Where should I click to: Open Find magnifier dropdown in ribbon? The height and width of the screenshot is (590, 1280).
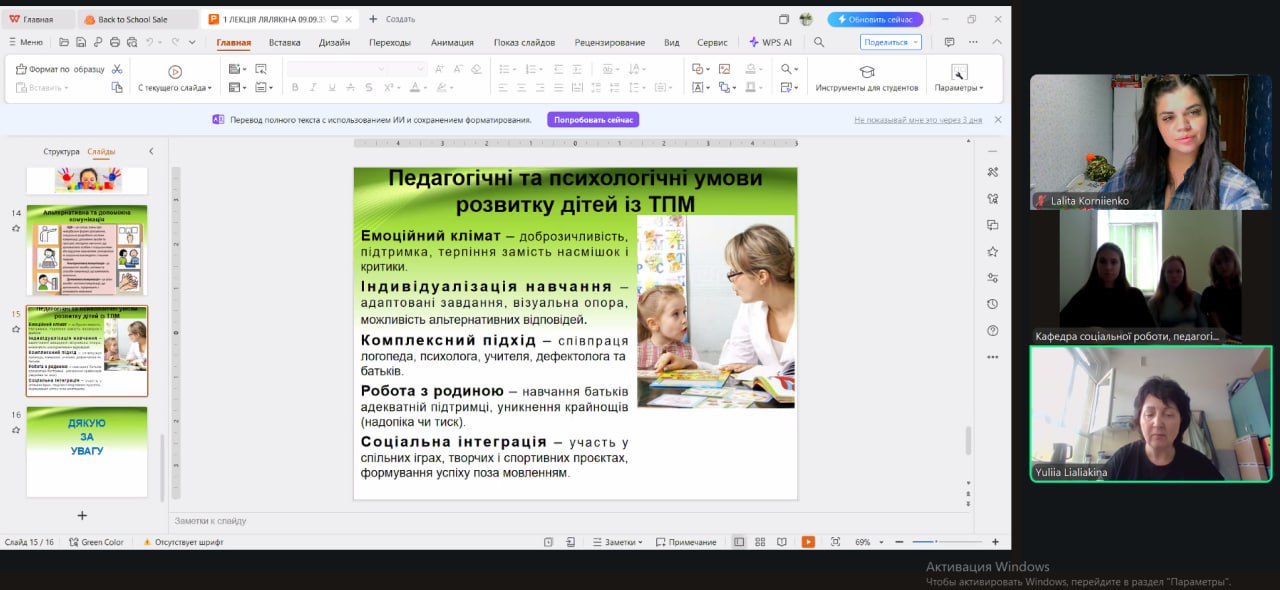[x=789, y=69]
